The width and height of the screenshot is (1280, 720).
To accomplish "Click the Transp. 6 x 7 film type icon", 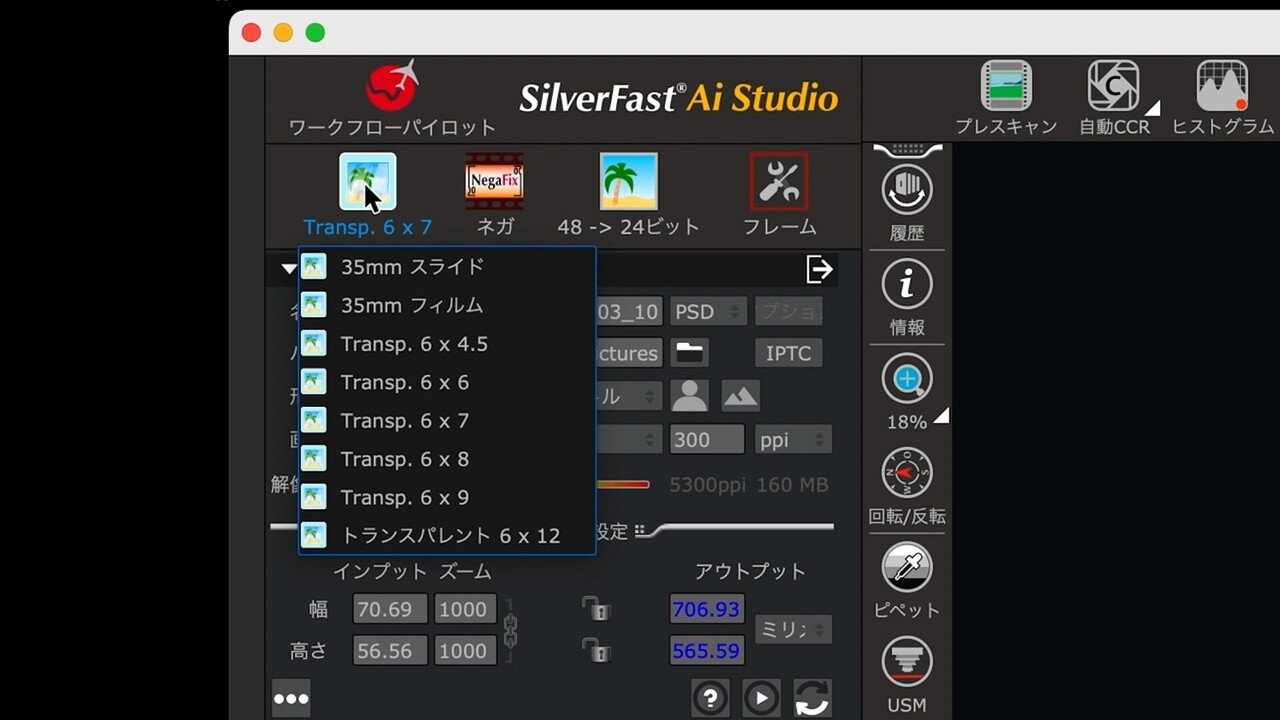I will [367, 181].
